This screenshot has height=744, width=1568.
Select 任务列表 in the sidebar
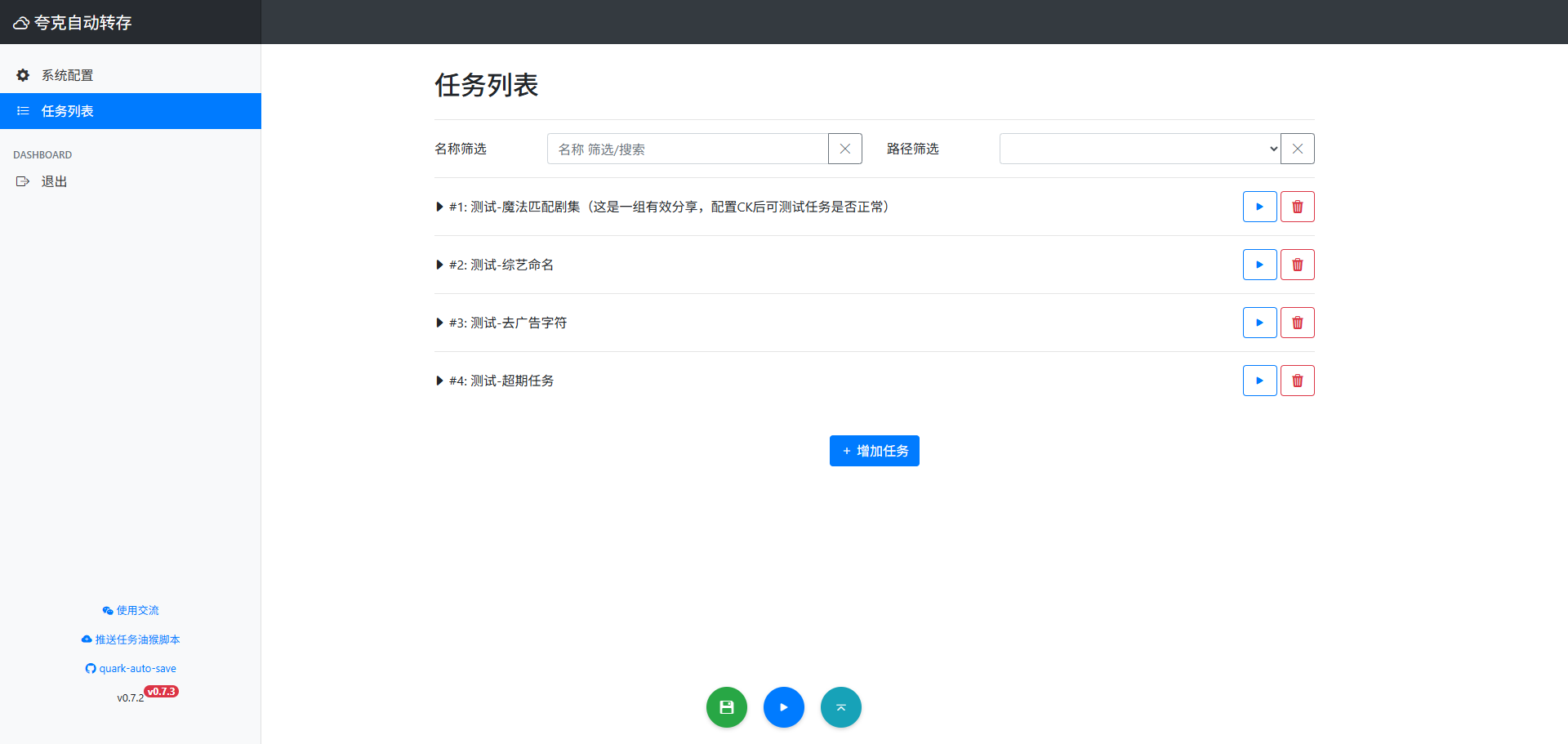coord(67,111)
